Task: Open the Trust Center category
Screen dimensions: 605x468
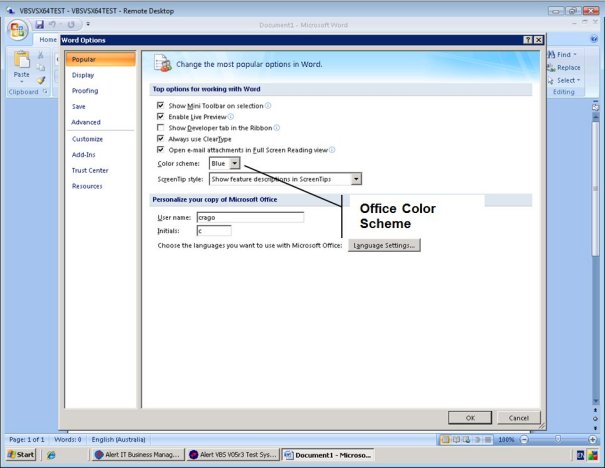Action: pos(90,171)
